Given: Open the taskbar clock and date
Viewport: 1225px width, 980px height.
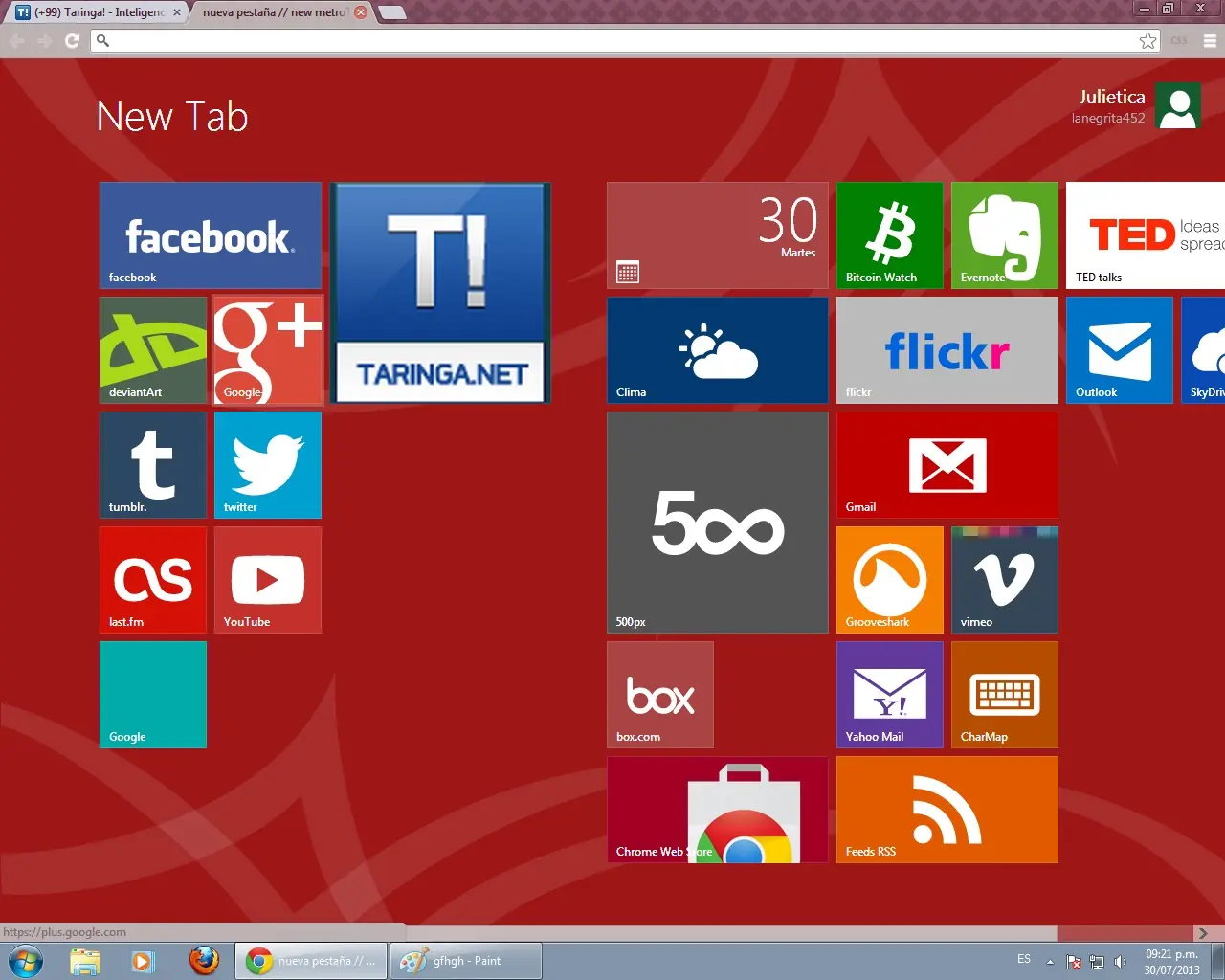Looking at the screenshot, I should (x=1171, y=962).
